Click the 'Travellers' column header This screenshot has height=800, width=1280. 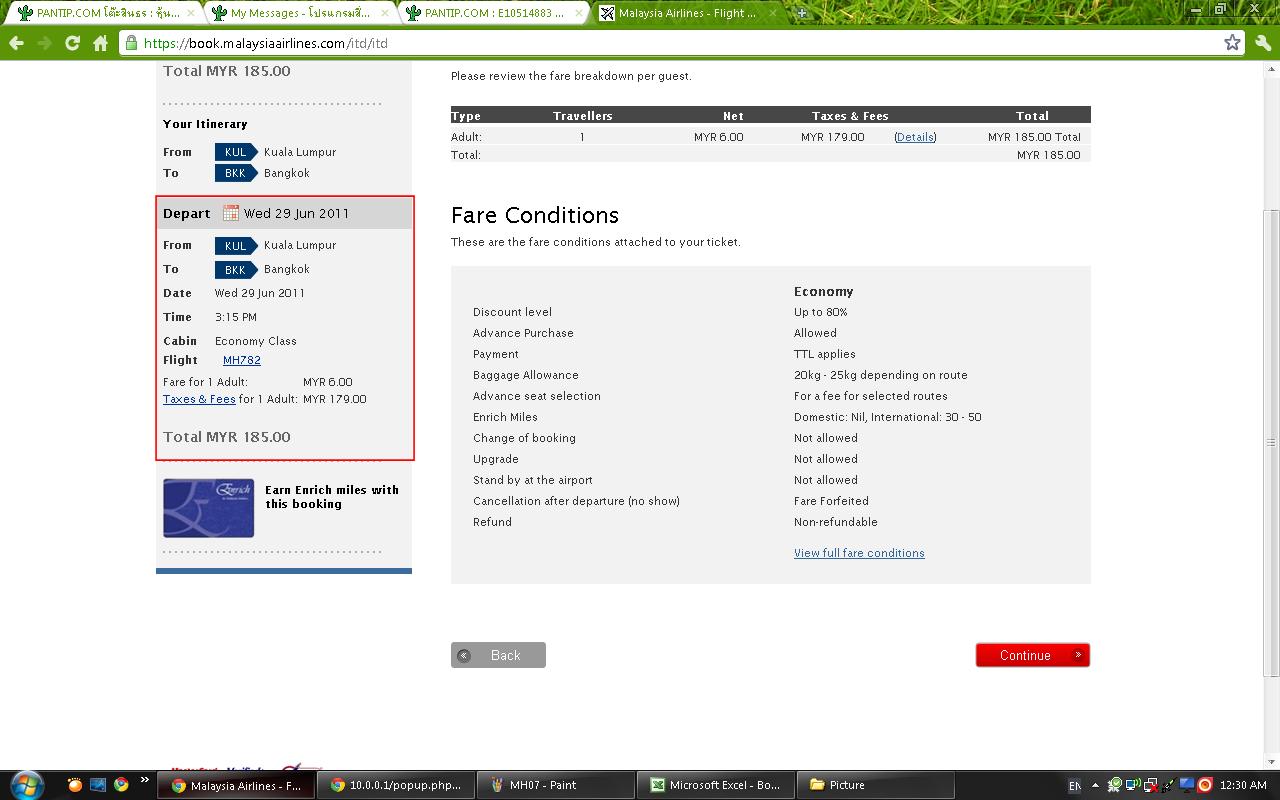pos(583,116)
